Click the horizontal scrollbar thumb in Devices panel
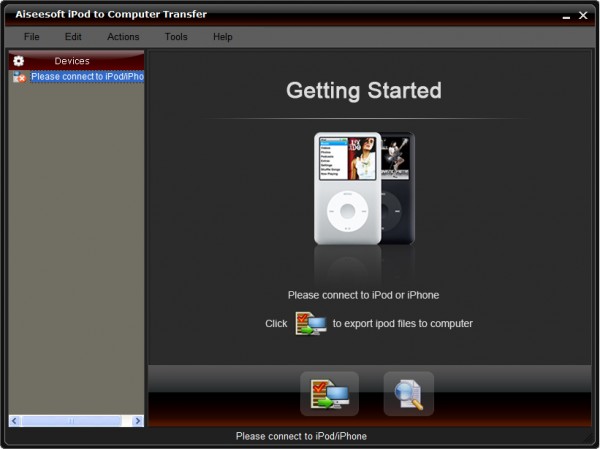600x449 pixels. 72,421
